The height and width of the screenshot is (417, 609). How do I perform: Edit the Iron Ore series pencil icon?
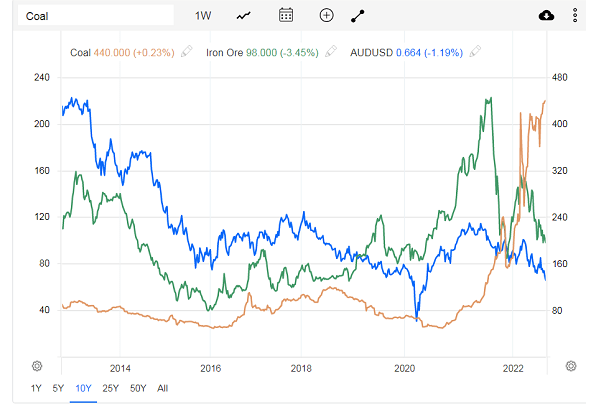pos(330,50)
